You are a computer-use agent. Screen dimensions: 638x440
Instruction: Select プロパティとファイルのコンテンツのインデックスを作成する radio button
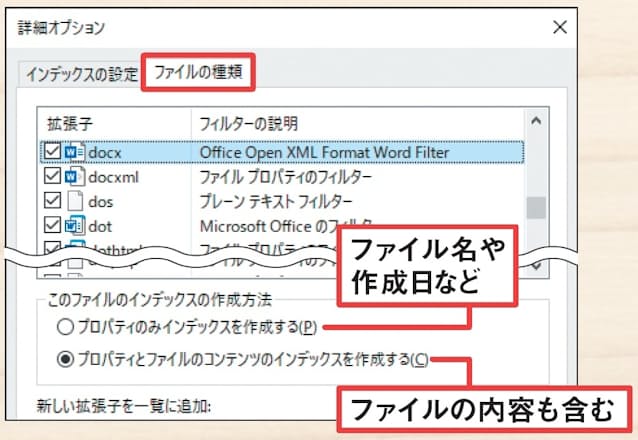point(65,359)
